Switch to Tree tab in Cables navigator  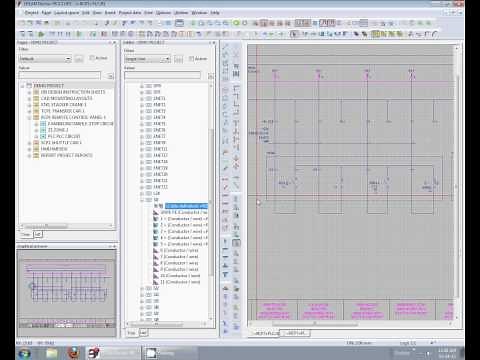[x=132, y=333]
